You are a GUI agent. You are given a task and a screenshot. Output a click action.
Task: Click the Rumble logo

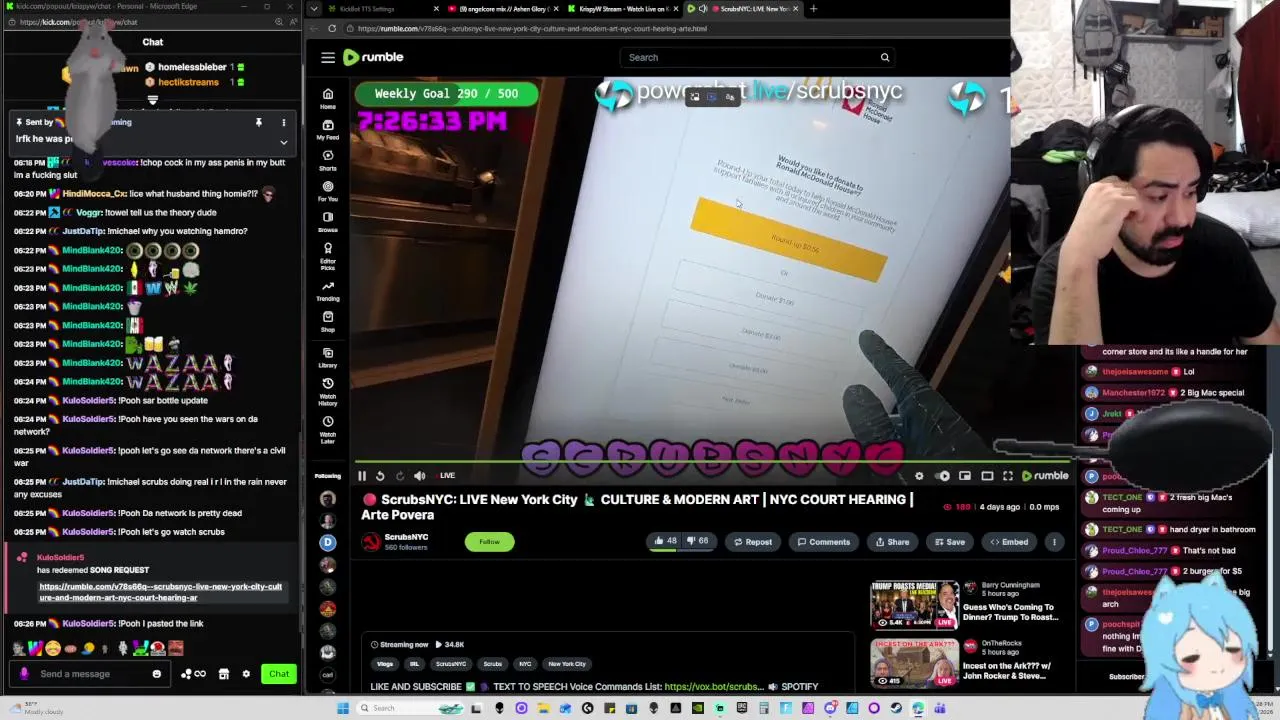pos(373,57)
